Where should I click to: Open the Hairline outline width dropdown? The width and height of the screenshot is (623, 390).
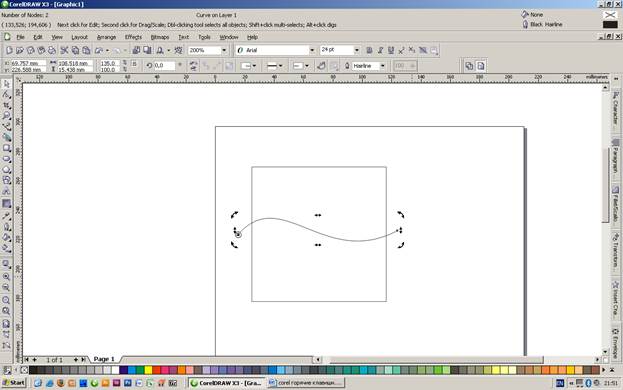383,66
